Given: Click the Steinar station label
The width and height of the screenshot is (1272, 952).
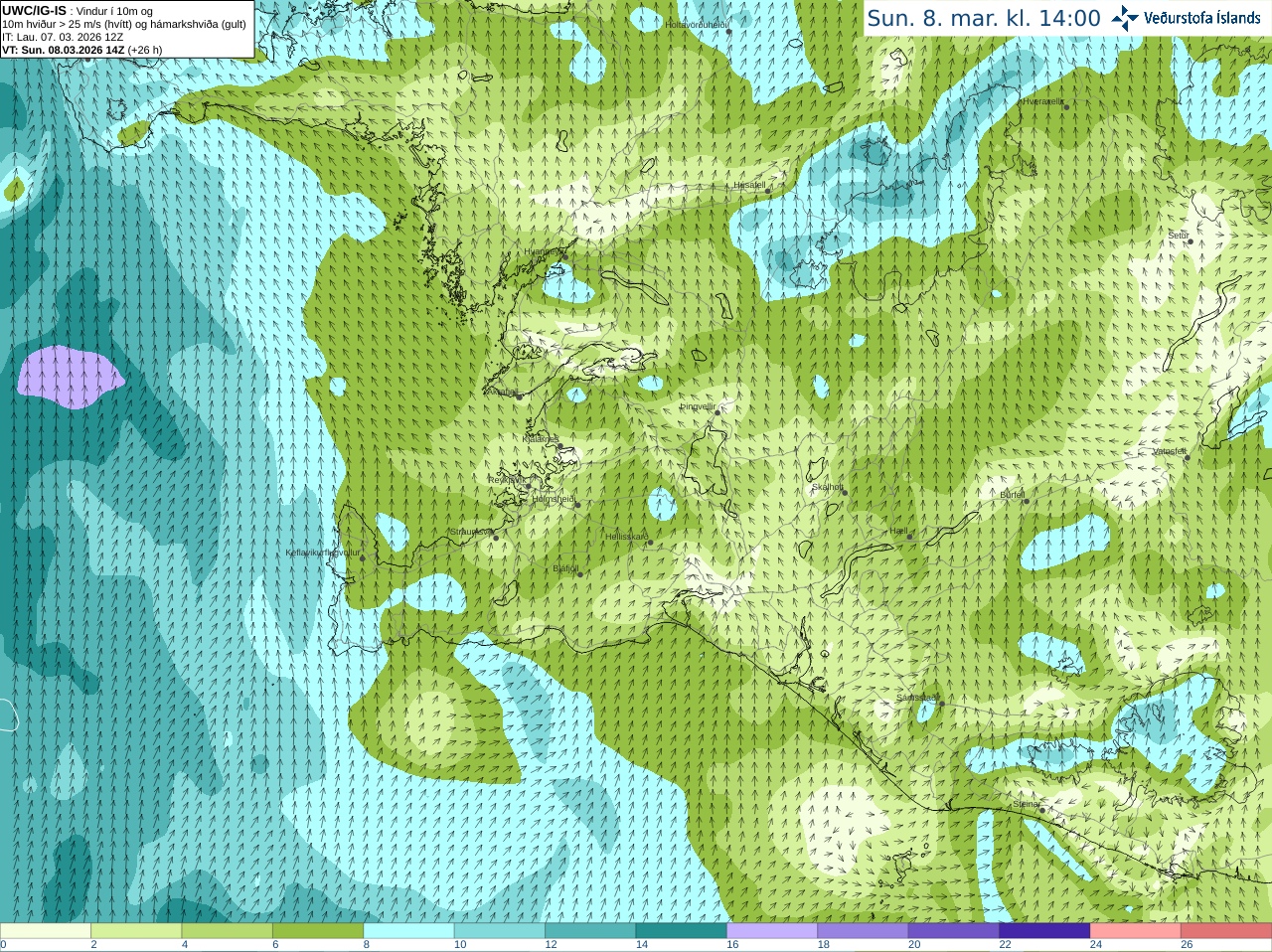Looking at the screenshot, I should click(x=1026, y=804).
